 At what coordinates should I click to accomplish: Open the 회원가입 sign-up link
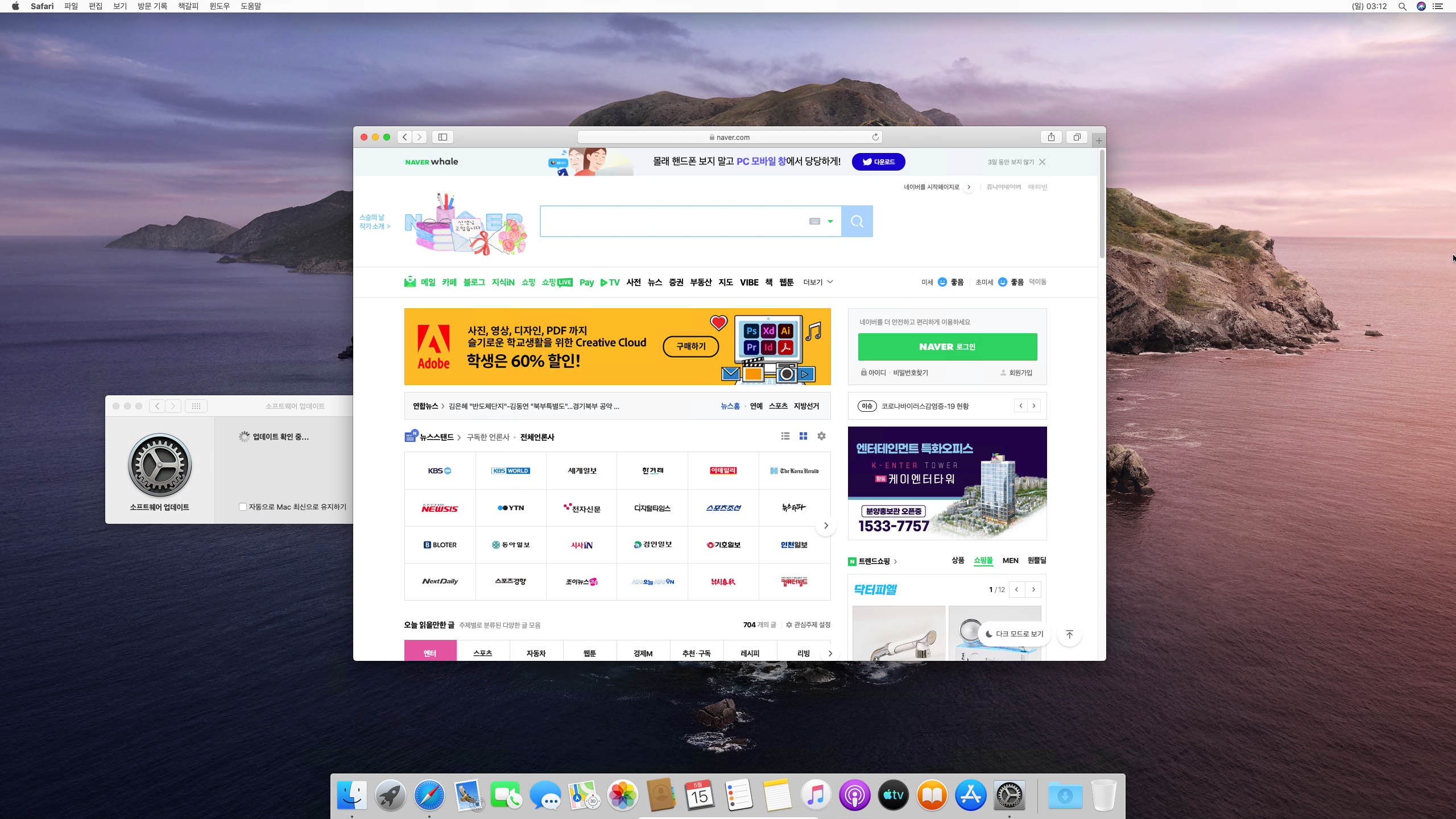tap(1020, 373)
